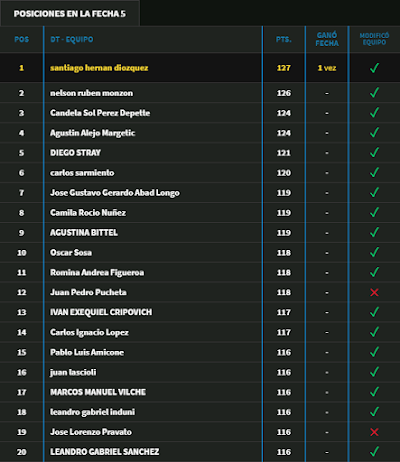
Task: Select DIEGO STRAY name
Action: [x=75, y=153]
